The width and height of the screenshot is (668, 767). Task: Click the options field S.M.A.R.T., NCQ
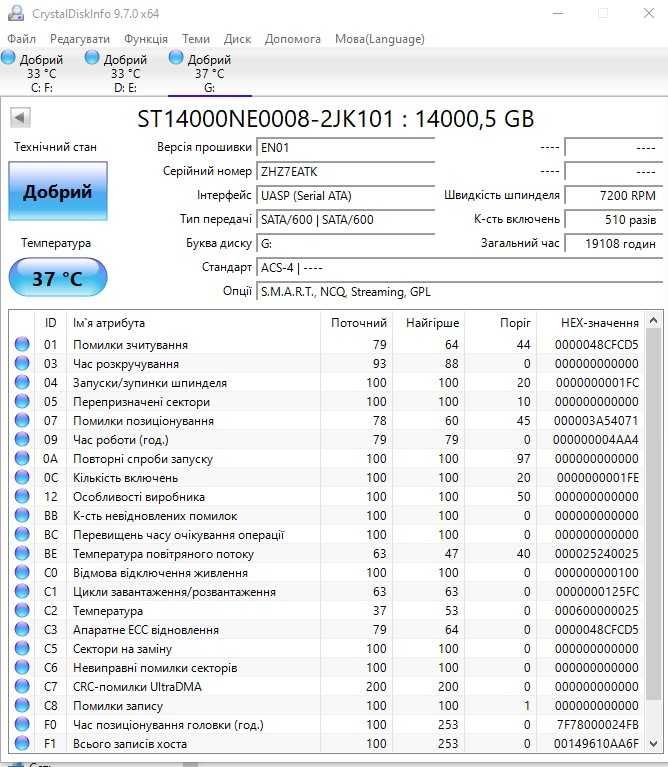pyautogui.click(x=459, y=292)
